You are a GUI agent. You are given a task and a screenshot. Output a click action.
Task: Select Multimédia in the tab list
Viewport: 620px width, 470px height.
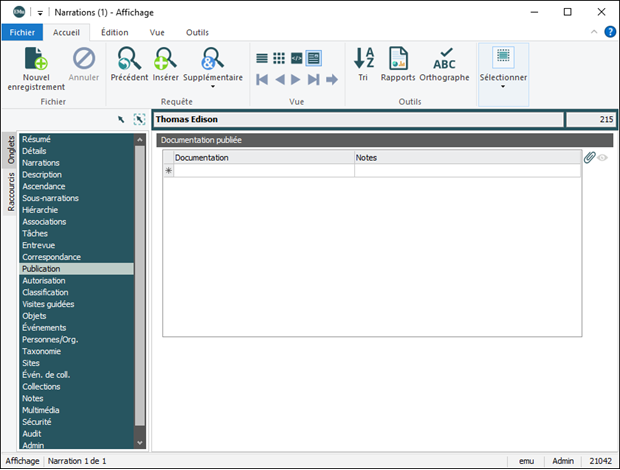coord(41,410)
